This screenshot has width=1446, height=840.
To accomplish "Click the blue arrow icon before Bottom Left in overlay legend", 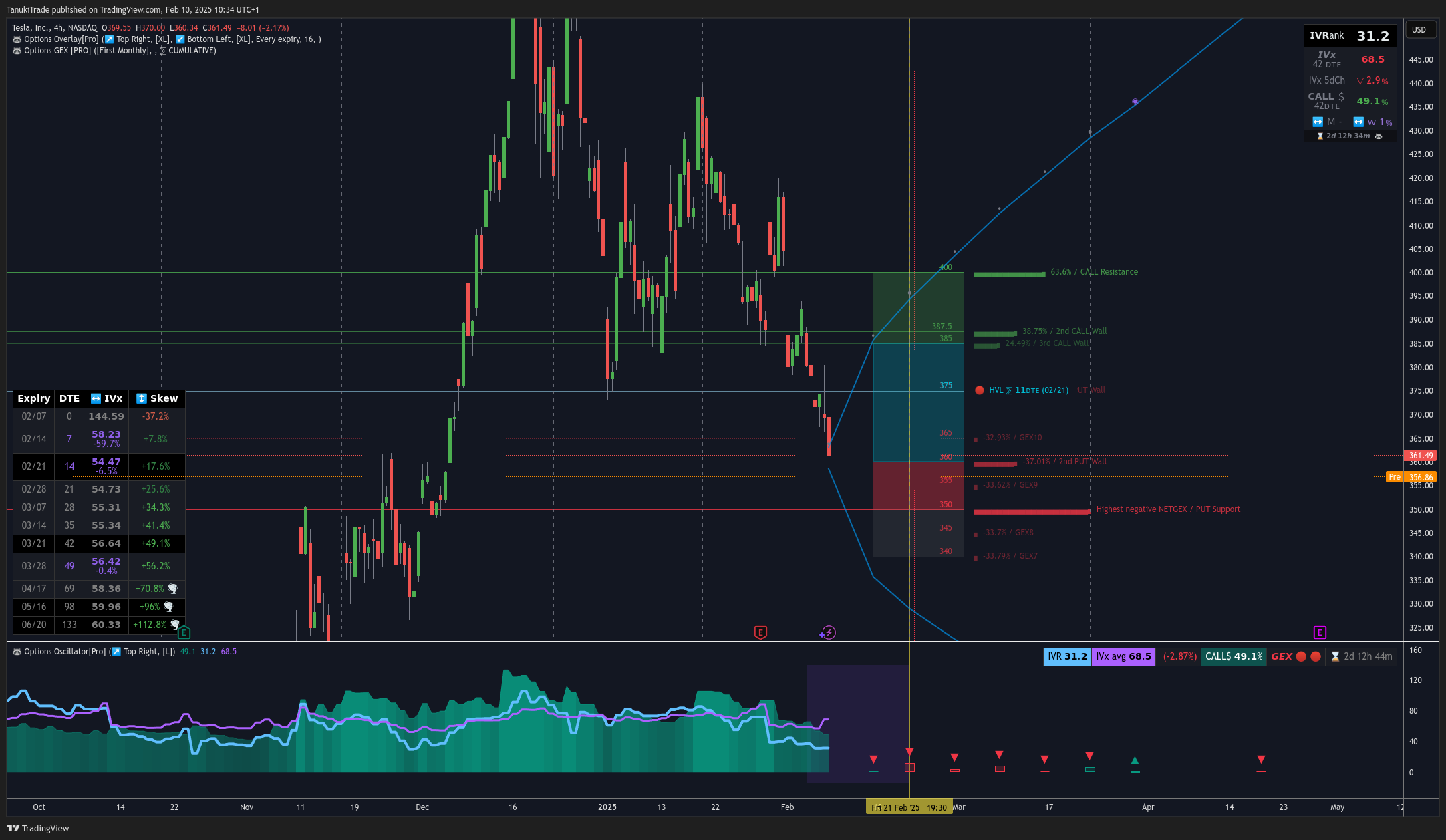I will point(180,39).
